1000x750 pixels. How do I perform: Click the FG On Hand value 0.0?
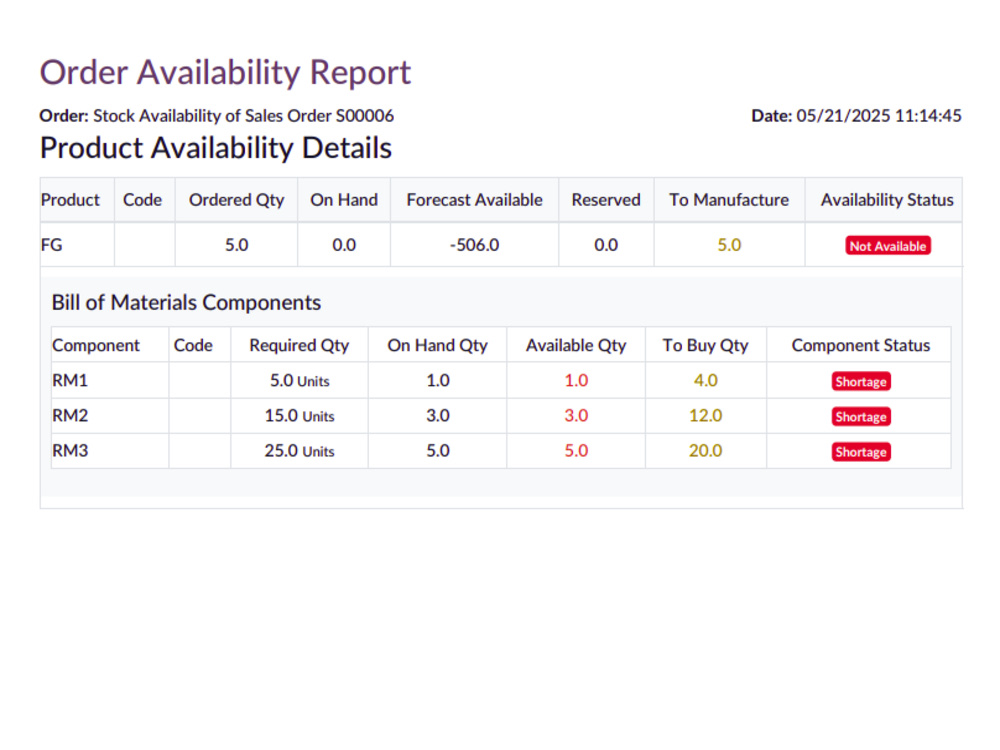tap(344, 246)
